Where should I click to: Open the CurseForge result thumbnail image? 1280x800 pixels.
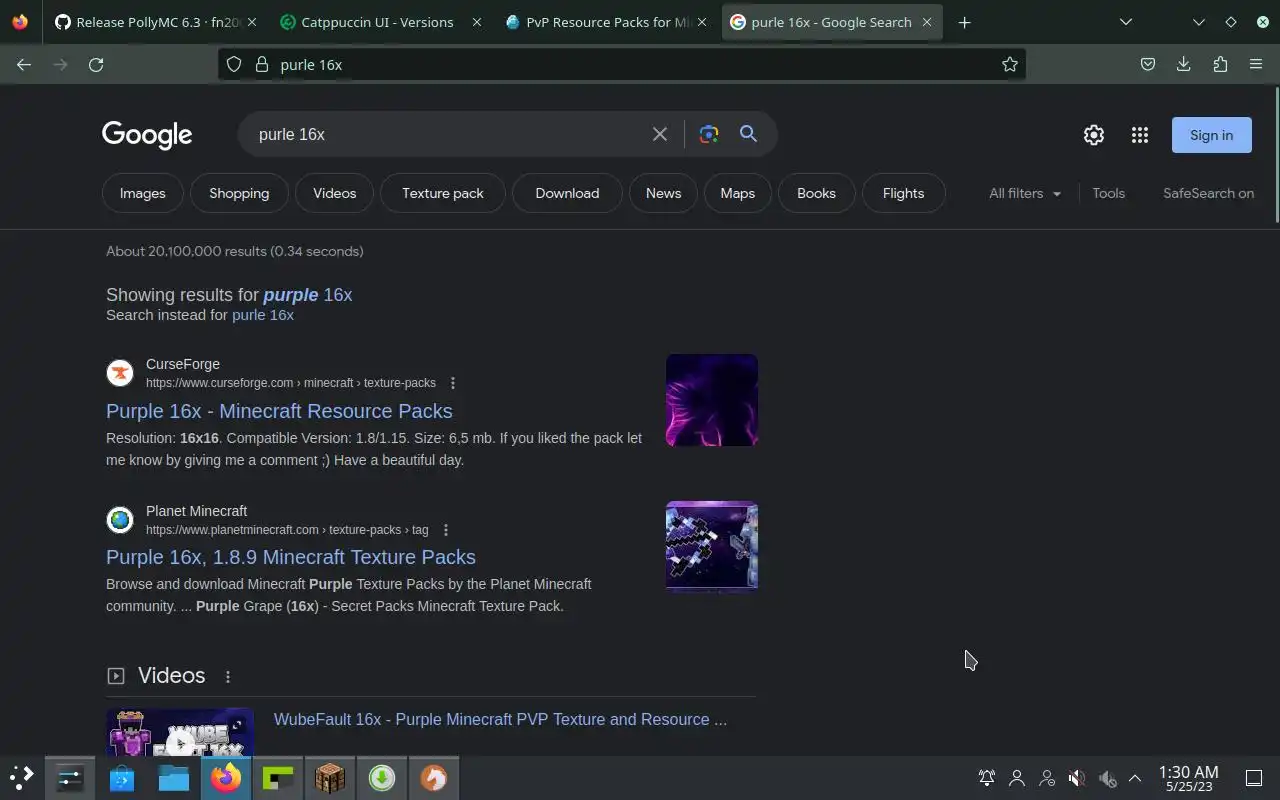point(712,400)
